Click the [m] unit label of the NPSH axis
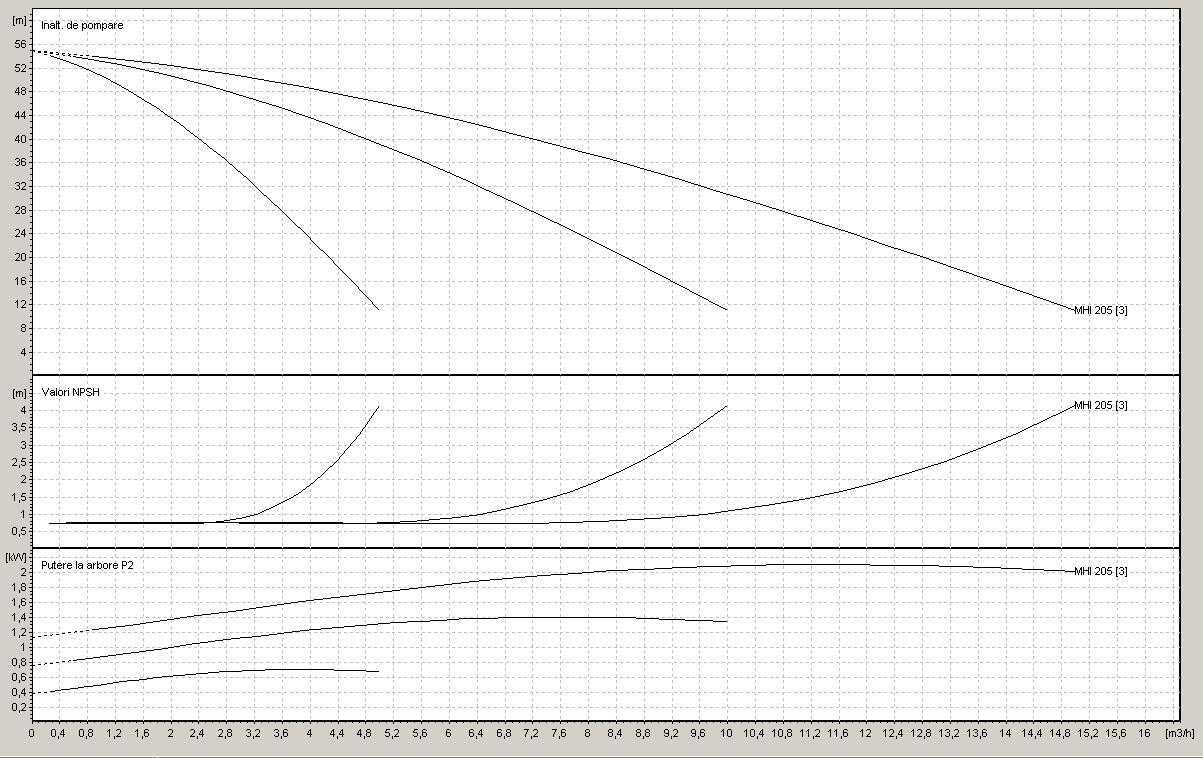The width and height of the screenshot is (1203, 758). click(x=17, y=391)
